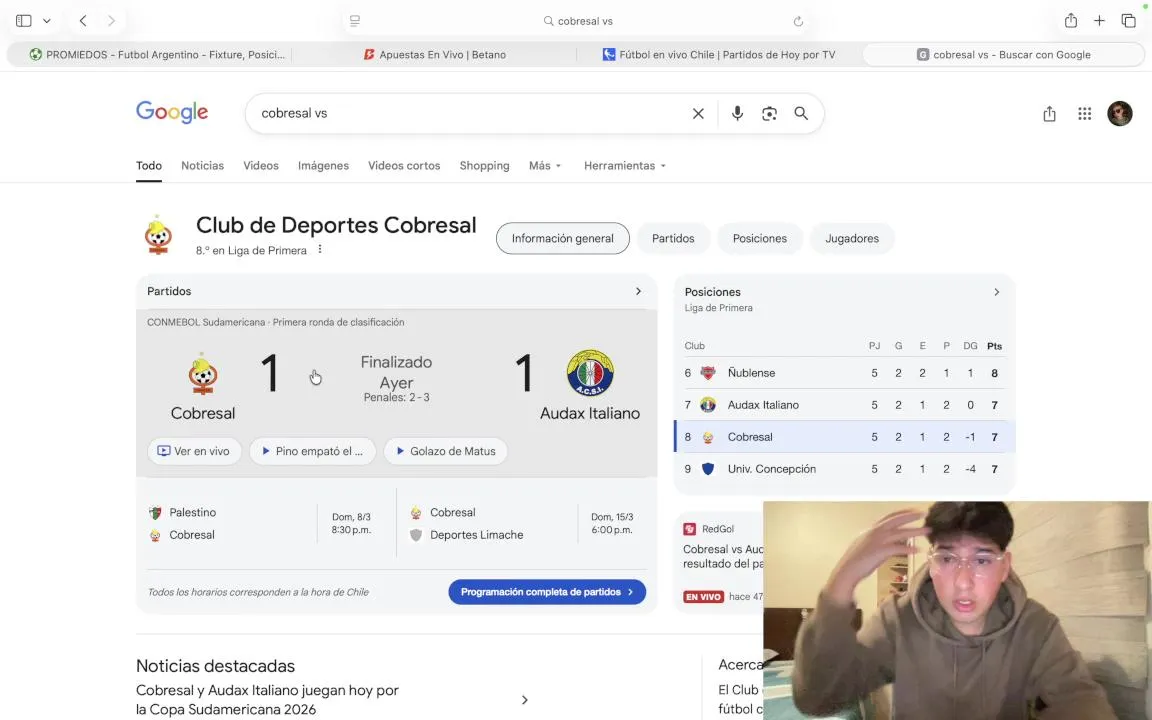Click the Audax Italiano crest in match score
Viewport: 1152px width, 720px height.
(590, 372)
